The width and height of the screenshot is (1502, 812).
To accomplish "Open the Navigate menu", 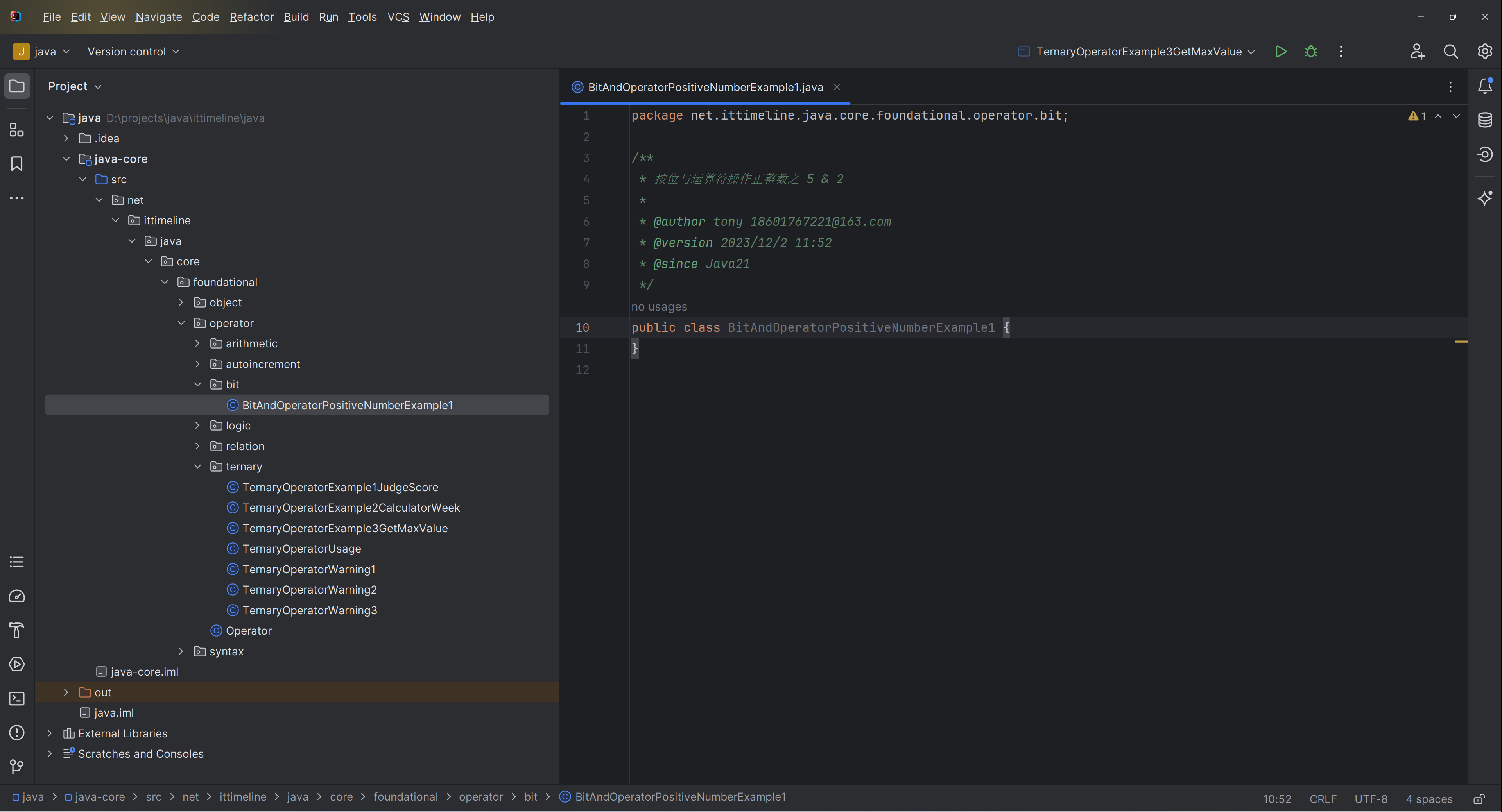I will pos(159,17).
